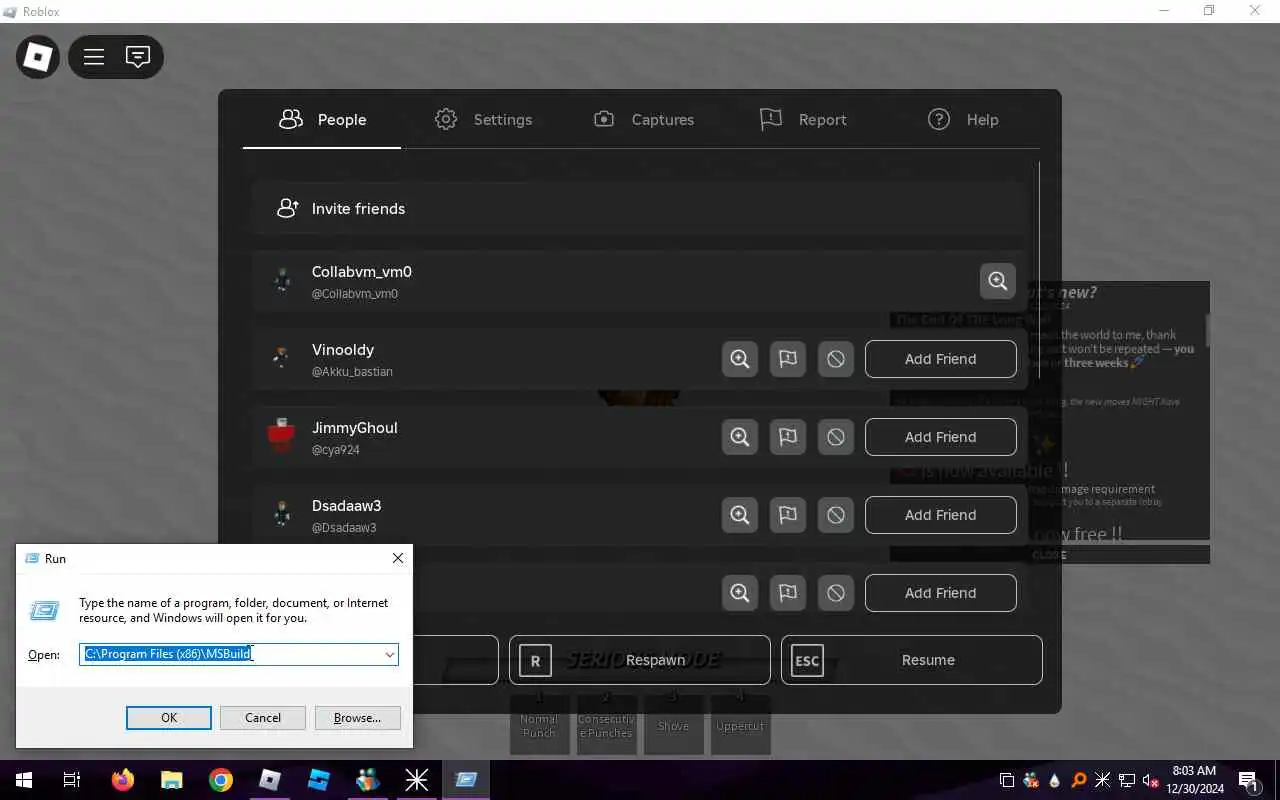Click the water droplet tray icon
The height and width of the screenshot is (800, 1280).
coord(1055,780)
